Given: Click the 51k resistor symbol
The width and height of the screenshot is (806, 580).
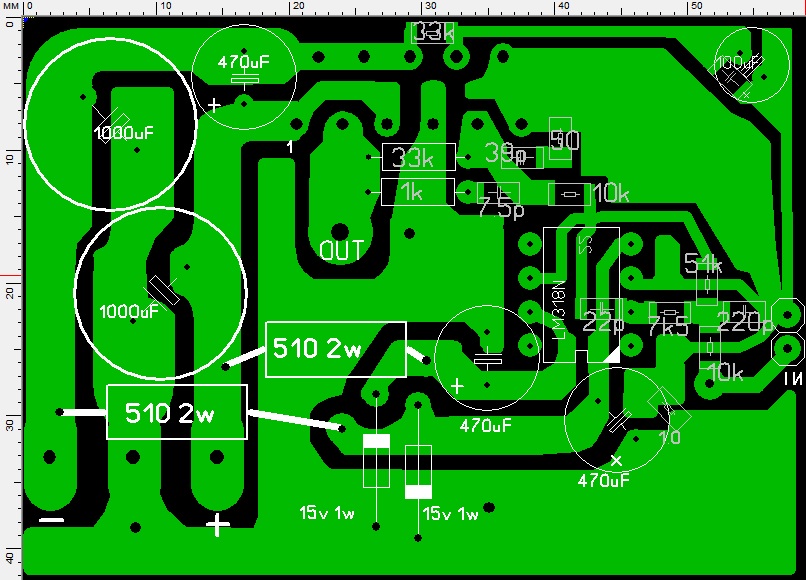Looking at the screenshot, I should pos(707,284).
